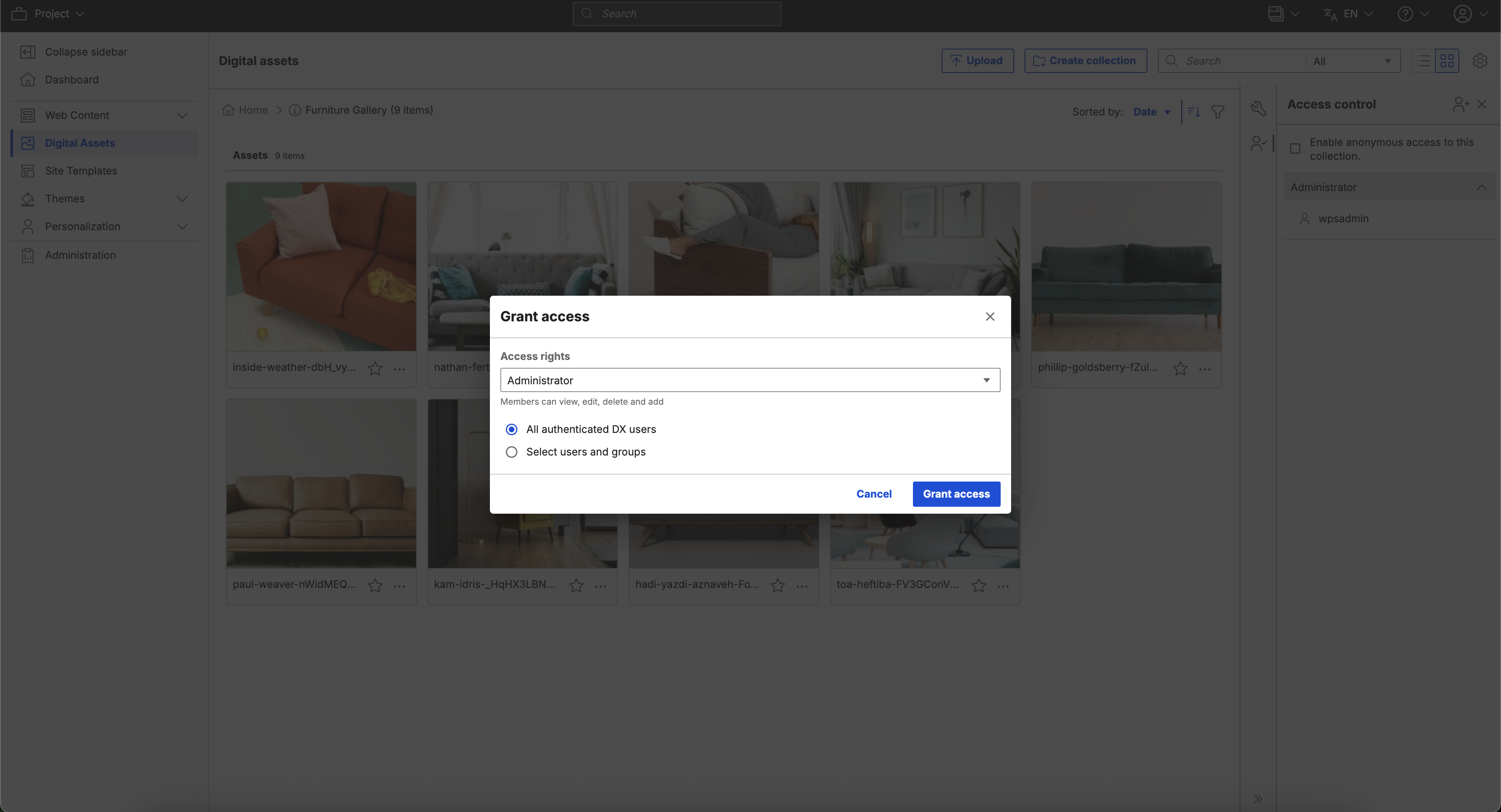Open the Access rights Administrator dropdown

click(750, 380)
